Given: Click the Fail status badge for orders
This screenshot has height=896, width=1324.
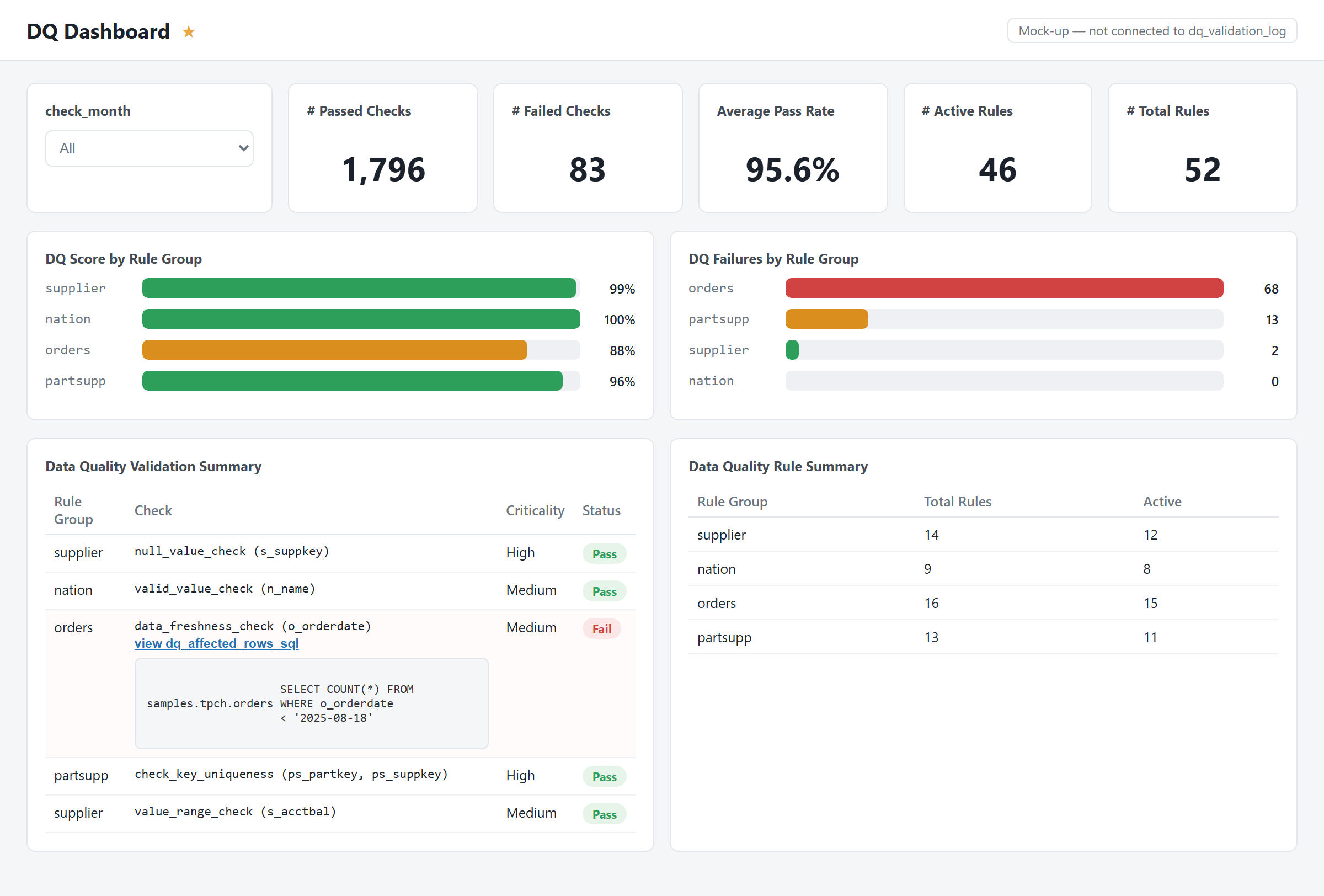Looking at the screenshot, I should 602,629.
